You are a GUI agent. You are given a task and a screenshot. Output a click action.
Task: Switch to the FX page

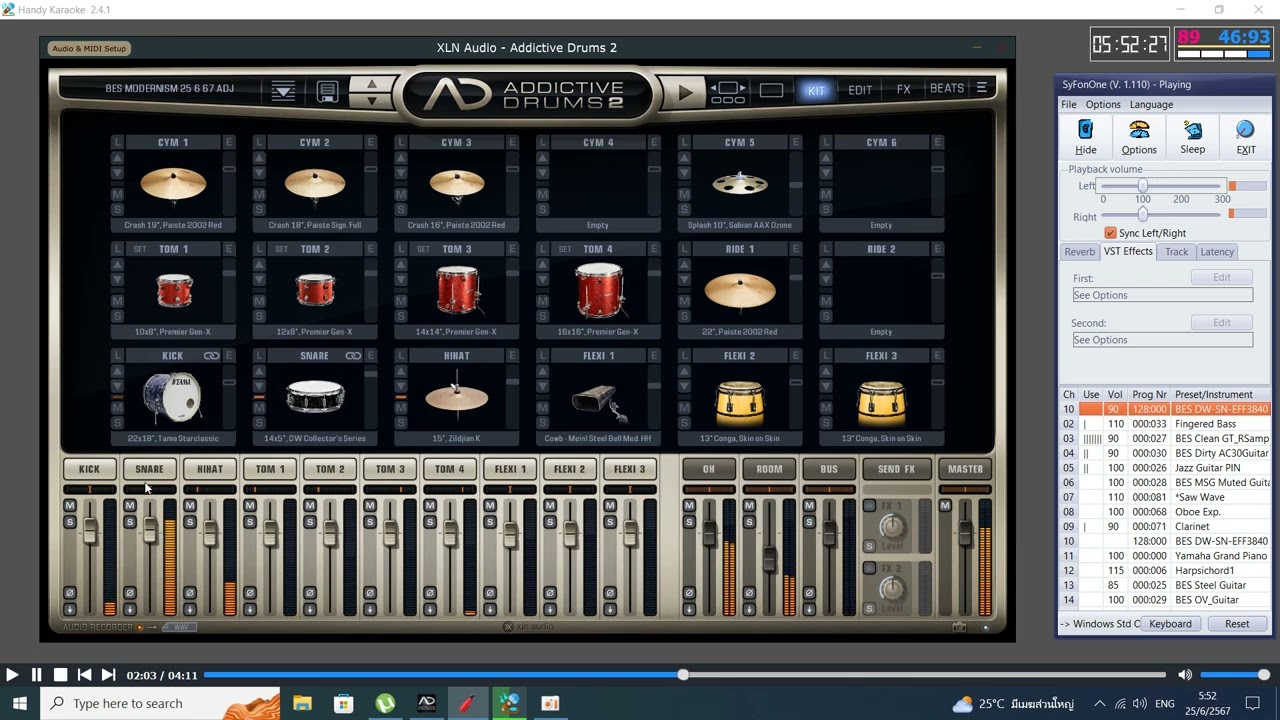904,89
